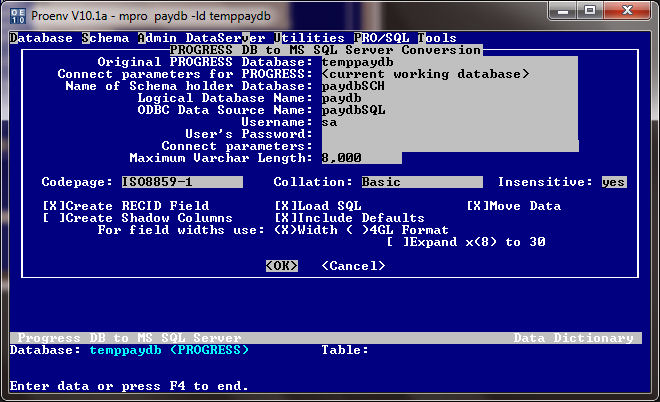Click the empty User's Password field
Screen dimensions: 660x402
tap(450, 134)
